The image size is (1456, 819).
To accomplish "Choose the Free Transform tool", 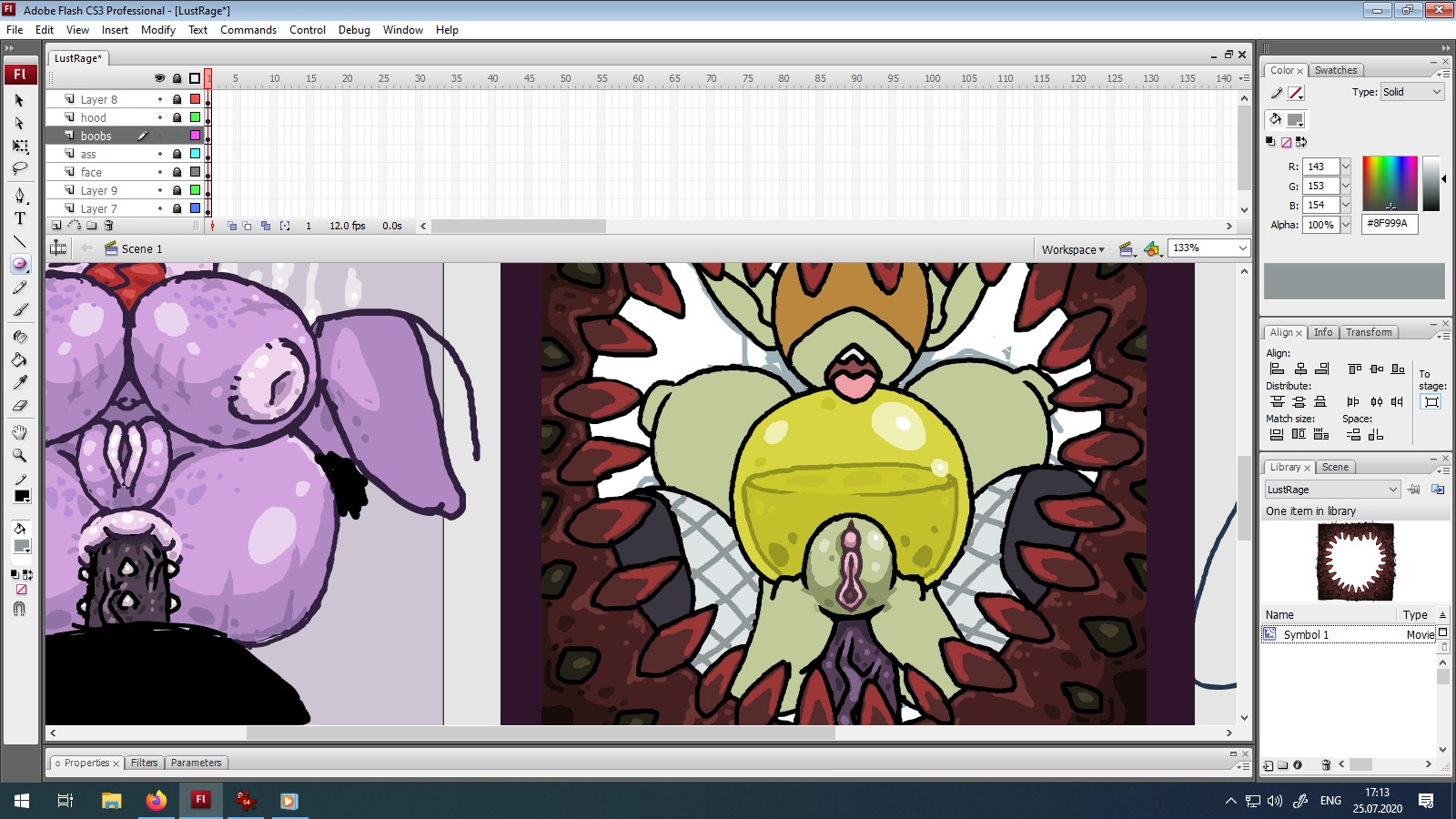I will click(x=19, y=146).
